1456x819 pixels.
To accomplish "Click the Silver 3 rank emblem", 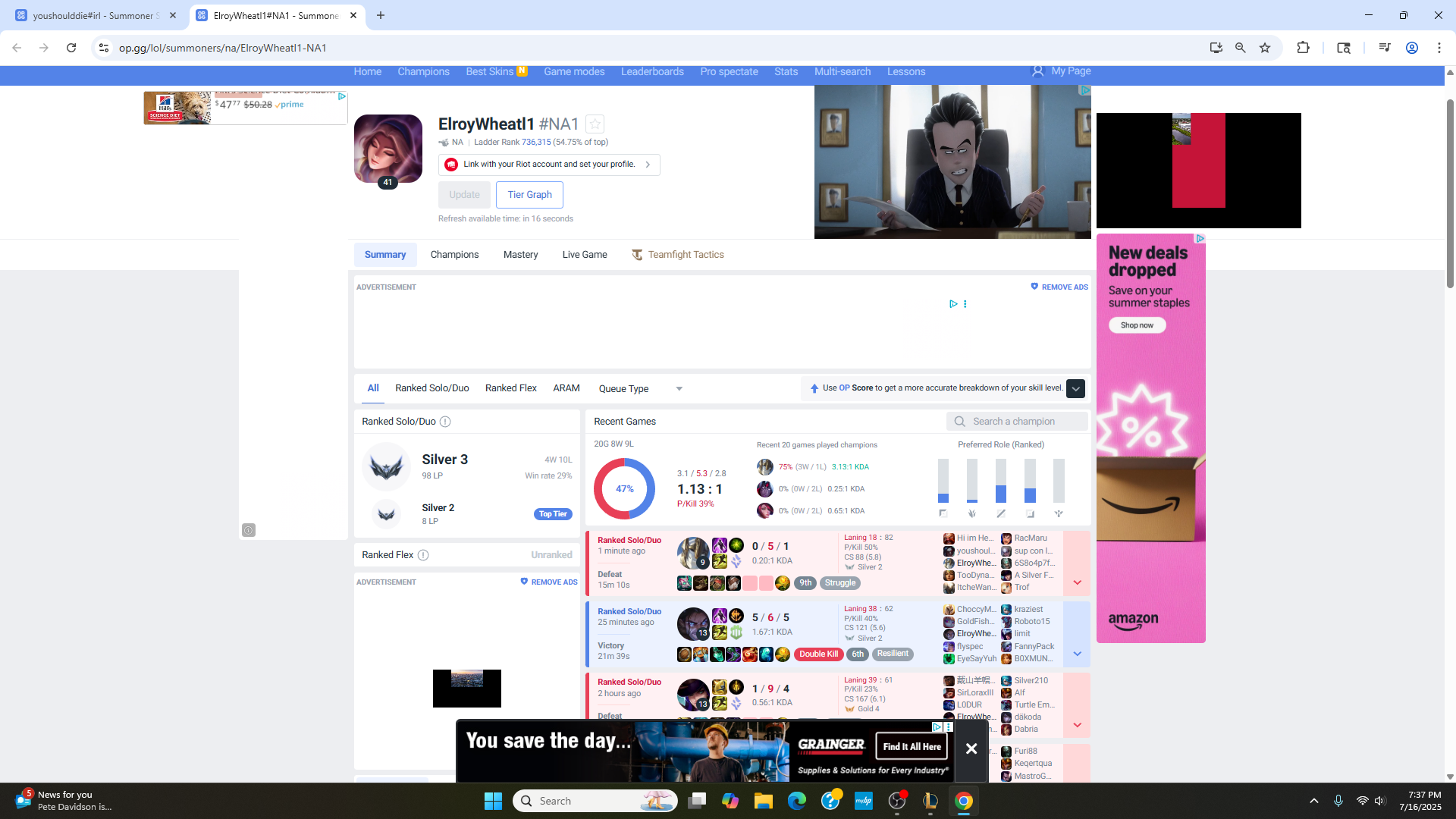I will coord(386,467).
